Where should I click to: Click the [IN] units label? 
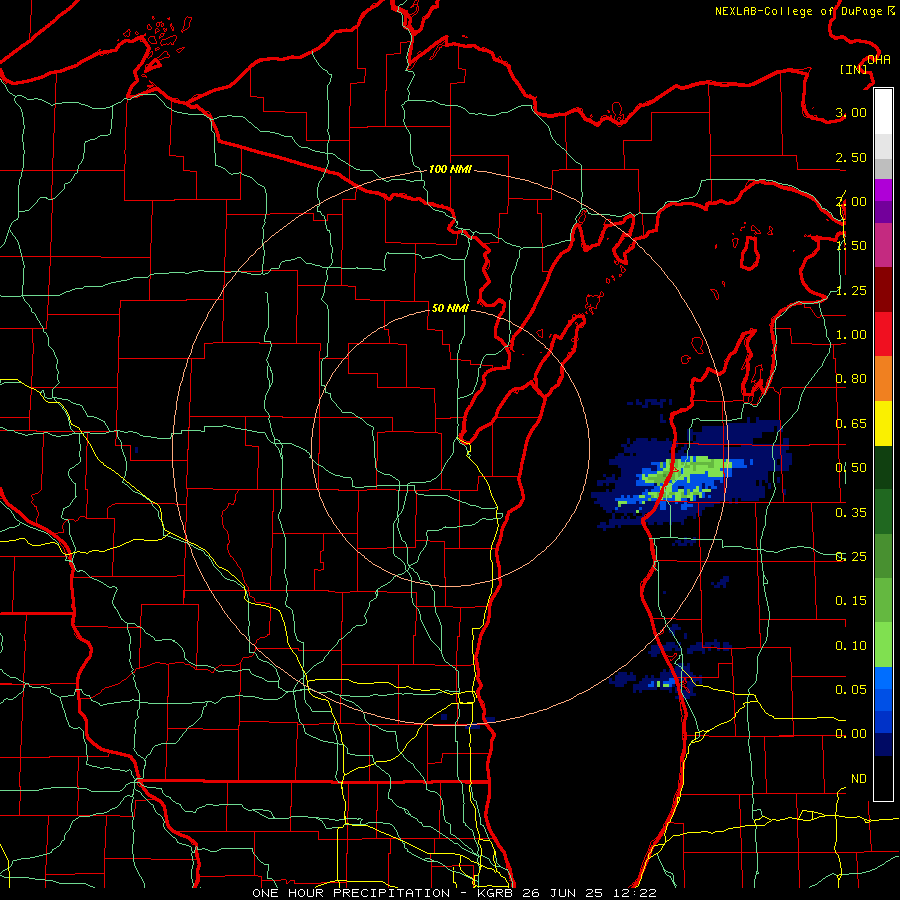(854, 69)
